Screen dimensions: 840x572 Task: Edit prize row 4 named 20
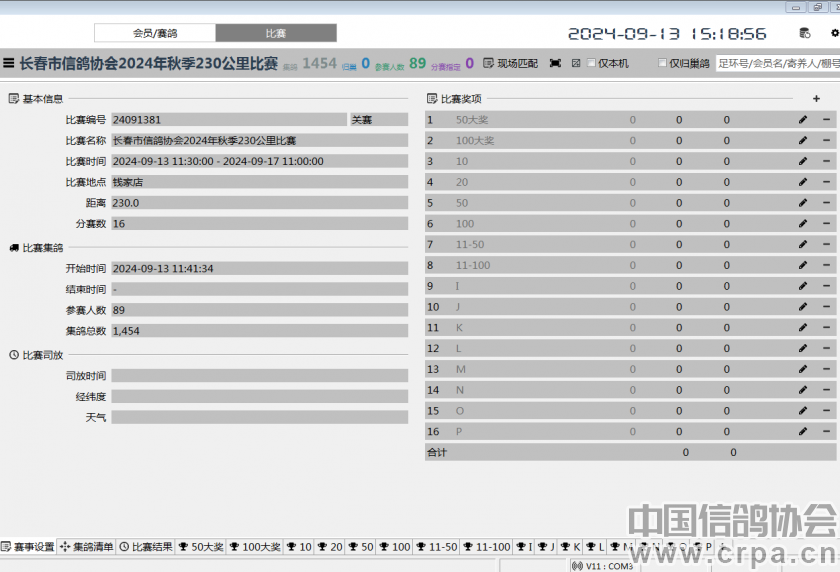802,182
